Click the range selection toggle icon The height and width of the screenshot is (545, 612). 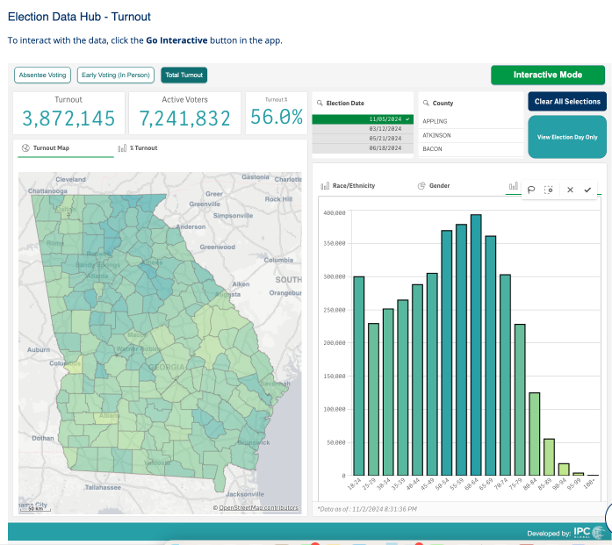(549, 188)
